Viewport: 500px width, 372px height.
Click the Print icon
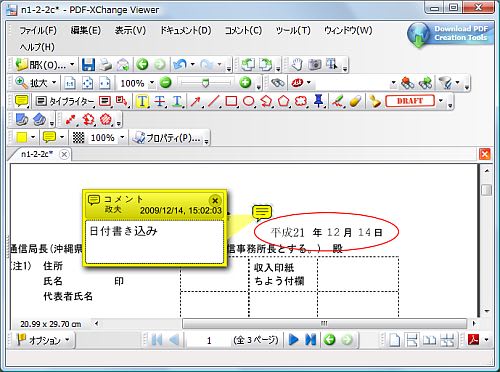(106, 65)
